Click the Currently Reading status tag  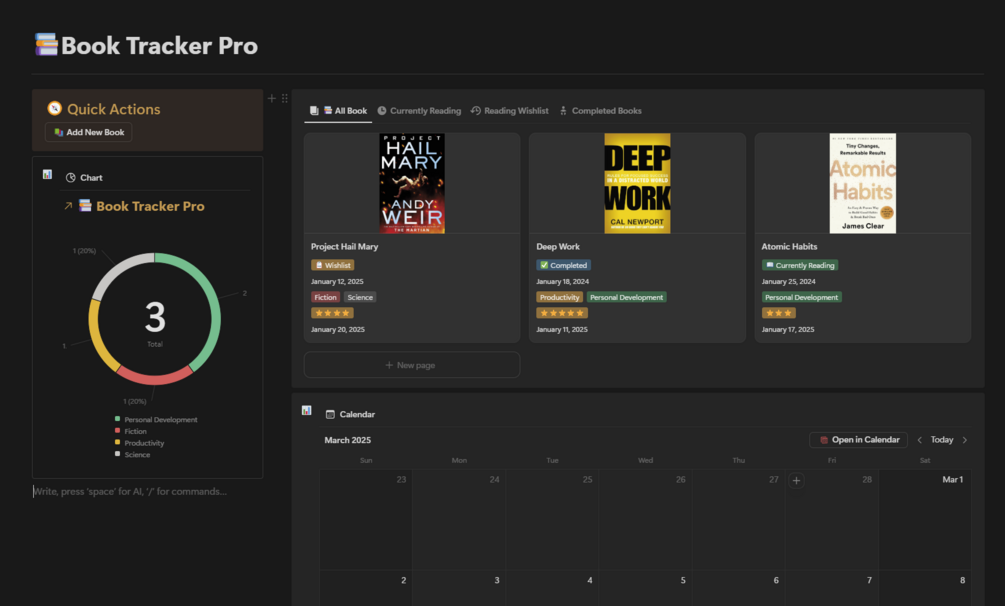[800, 265]
